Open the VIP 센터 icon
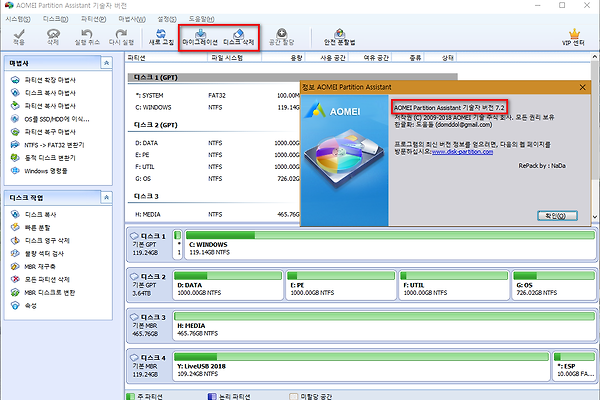This screenshot has height=400, width=600. click(x=575, y=37)
